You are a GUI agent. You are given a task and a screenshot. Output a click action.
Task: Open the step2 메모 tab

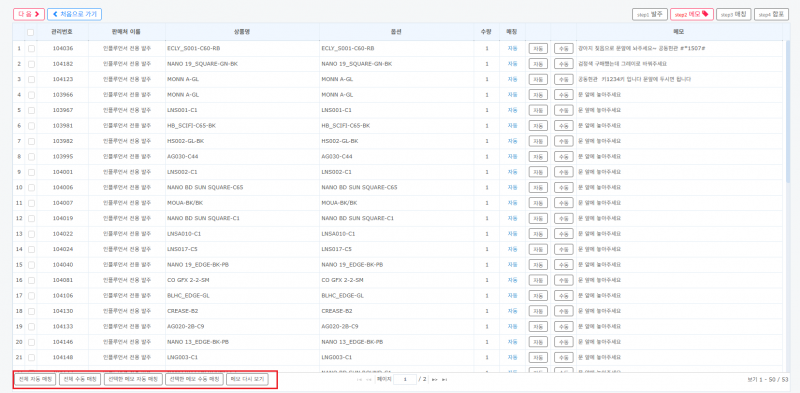691,14
